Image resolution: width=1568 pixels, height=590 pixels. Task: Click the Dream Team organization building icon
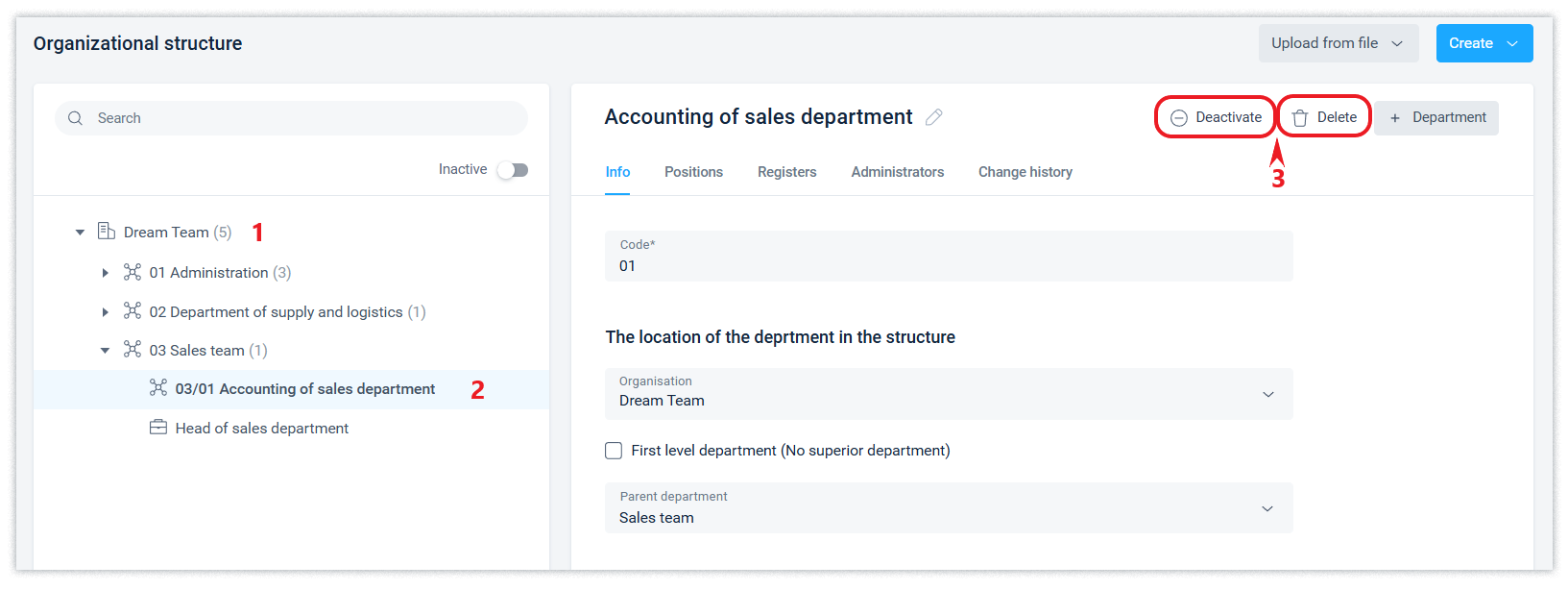point(107,232)
